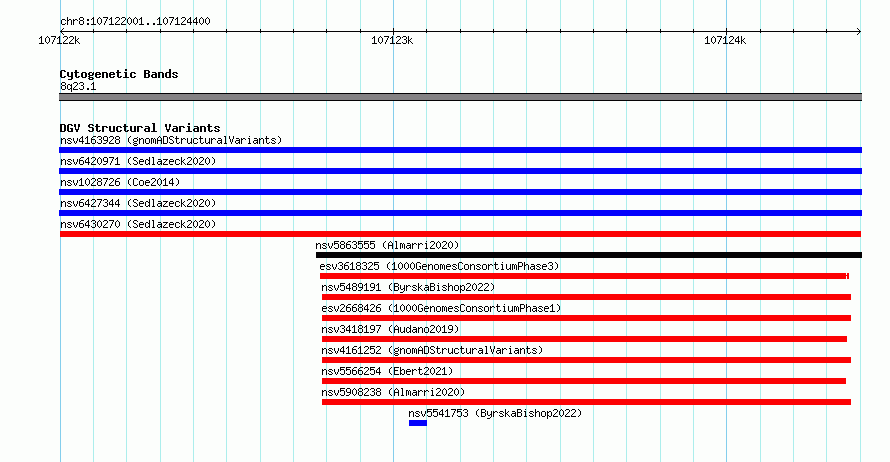The height and width of the screenshot is (462, 890).
Task: Open the nsv6430270 Sedlazeck2020 label
Action: [138, 224]
